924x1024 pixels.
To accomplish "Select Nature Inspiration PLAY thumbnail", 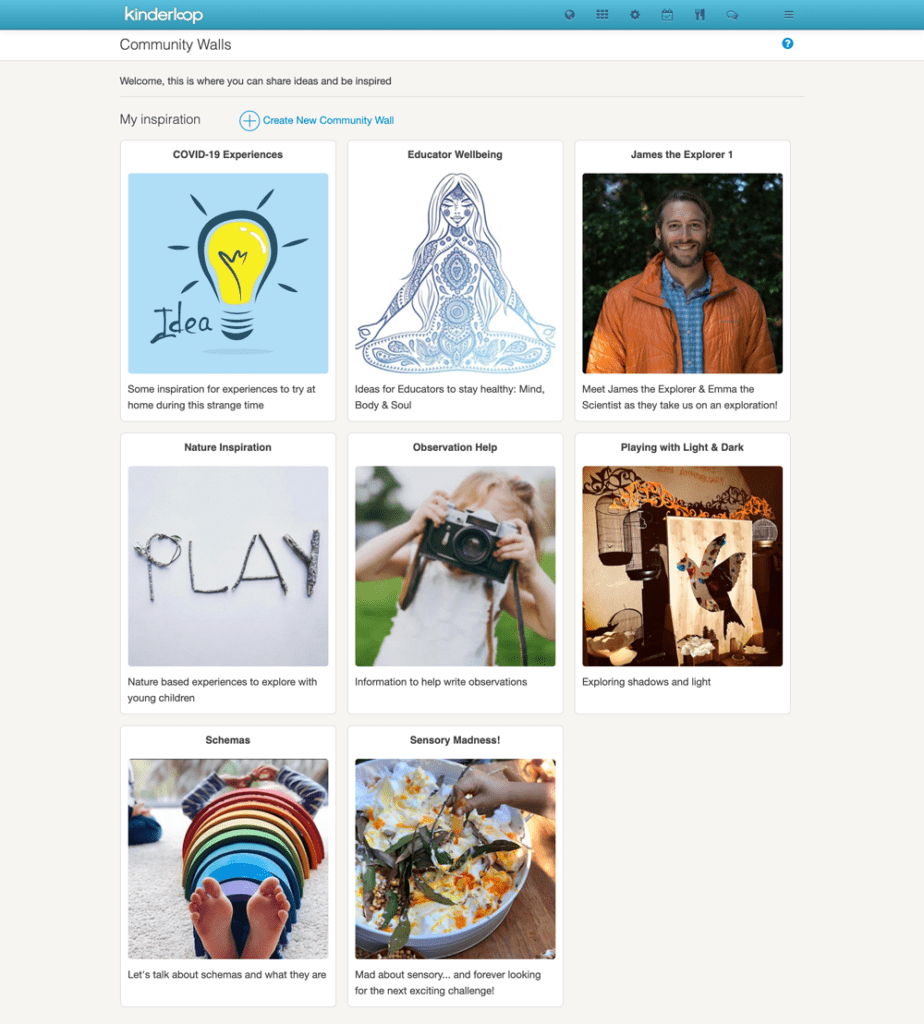I will [228, 566].
